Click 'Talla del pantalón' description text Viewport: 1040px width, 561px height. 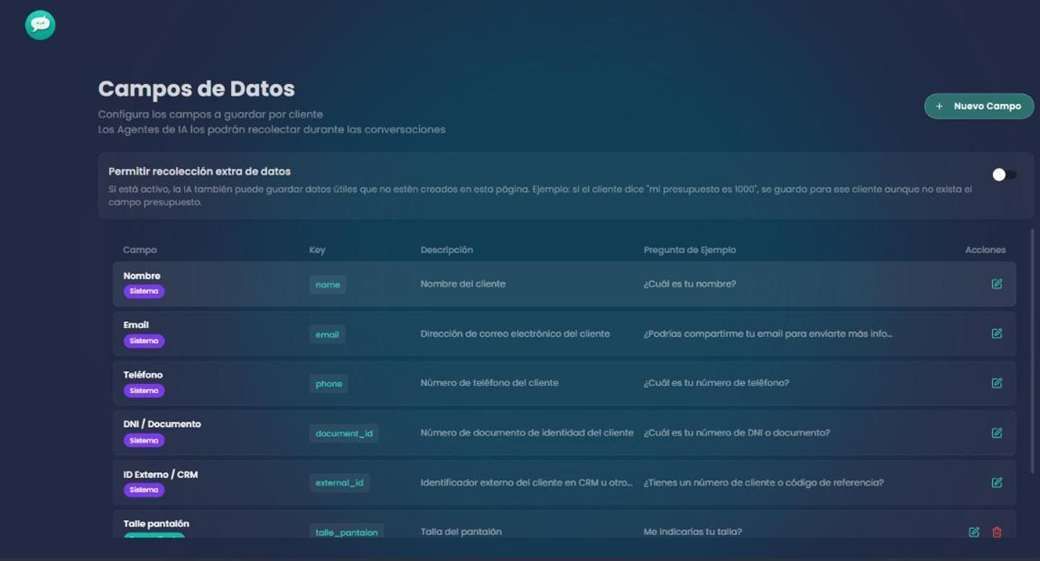(461, 532)
